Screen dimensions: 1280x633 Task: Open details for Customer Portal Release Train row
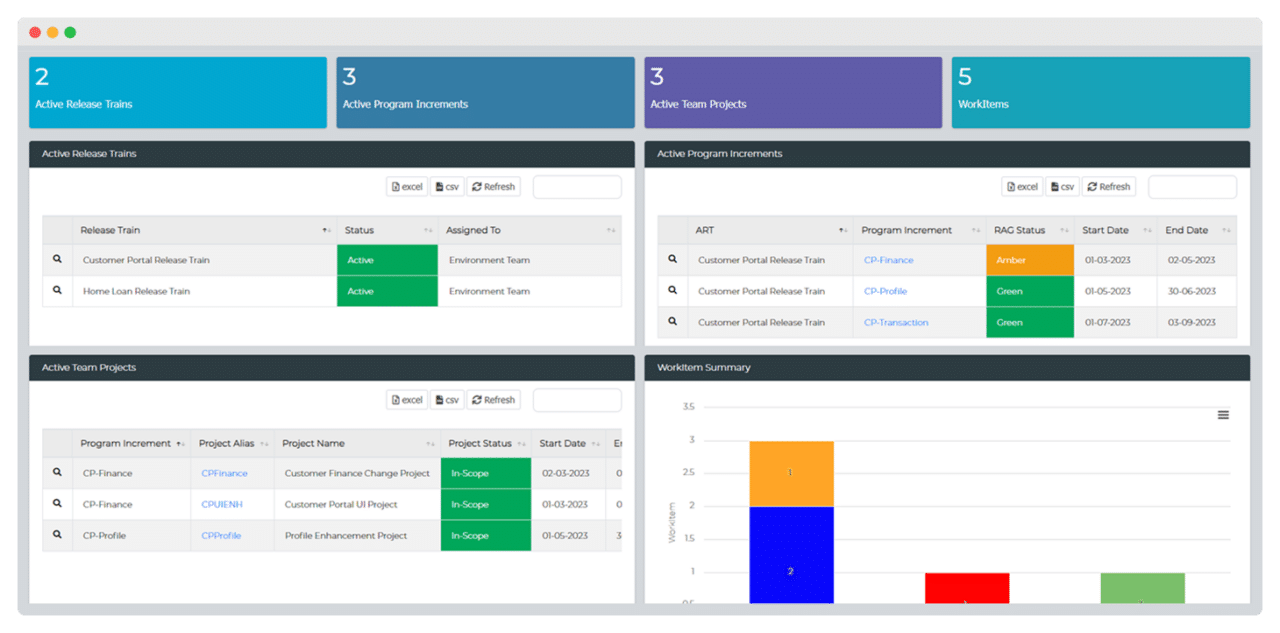(x=57, y=260)
